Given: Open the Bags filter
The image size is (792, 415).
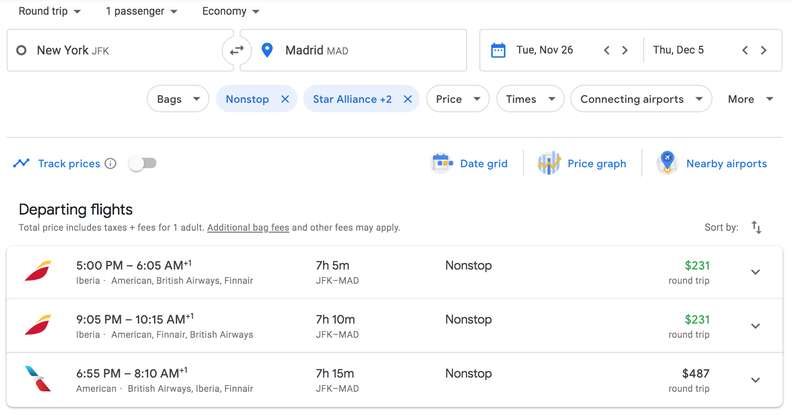Looking at the screenshot, I should pos(179,99).
